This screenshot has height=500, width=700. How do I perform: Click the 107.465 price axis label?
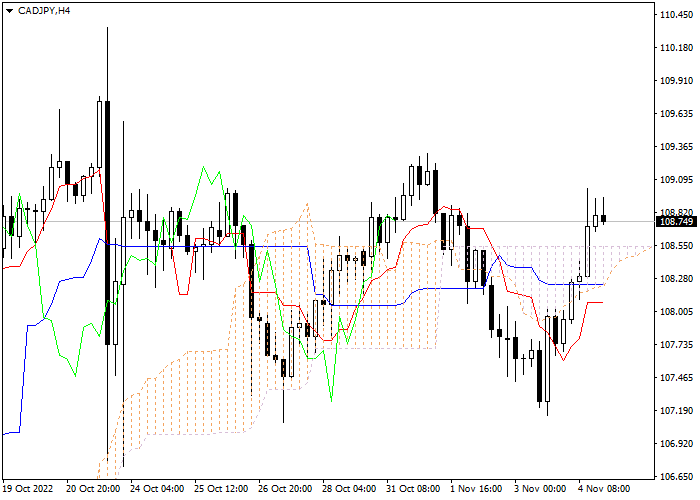tap(676, 378)
